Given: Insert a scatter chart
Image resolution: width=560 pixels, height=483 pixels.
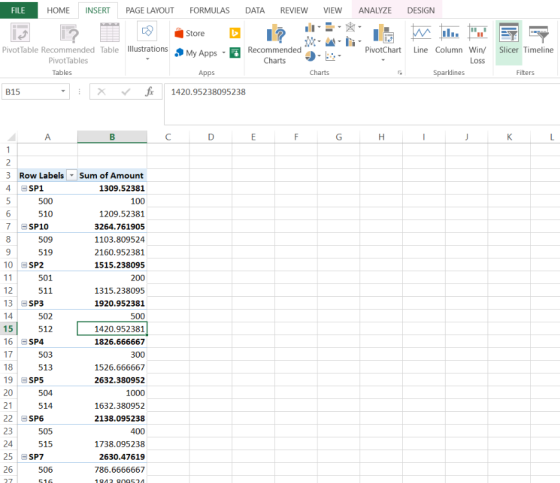Looking at the screenshot, I should point(333,56).
